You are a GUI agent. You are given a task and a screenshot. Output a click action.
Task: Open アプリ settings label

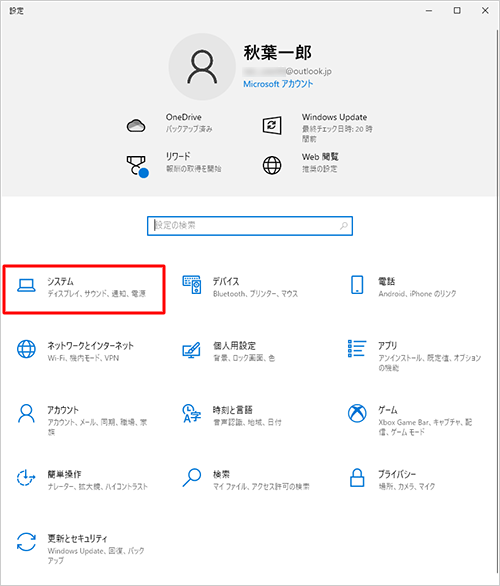coord(388,346)
